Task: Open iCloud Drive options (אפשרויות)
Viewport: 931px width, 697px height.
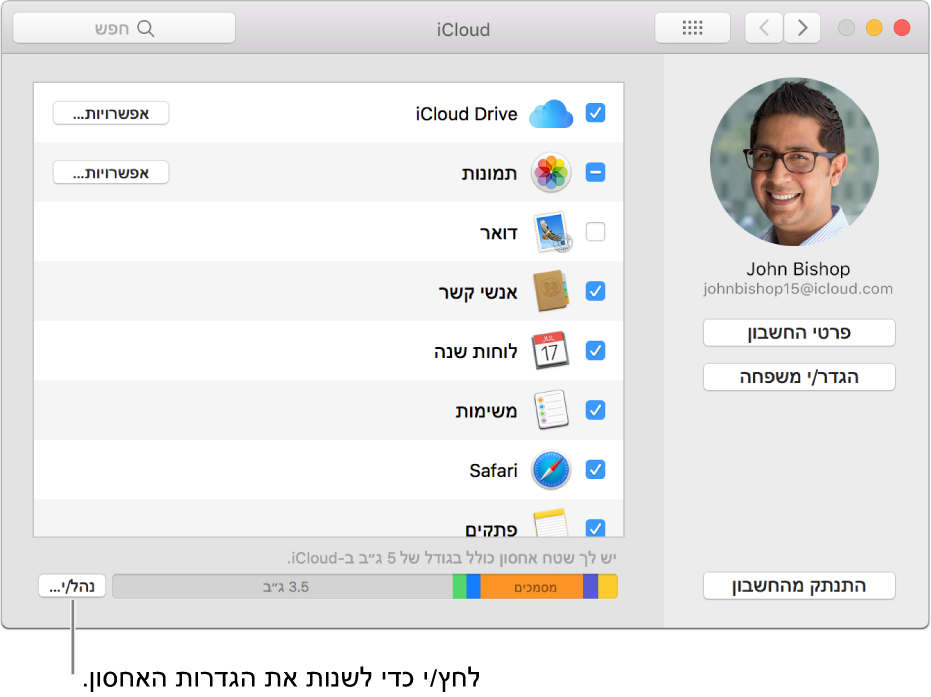Action: pos(110,113)
